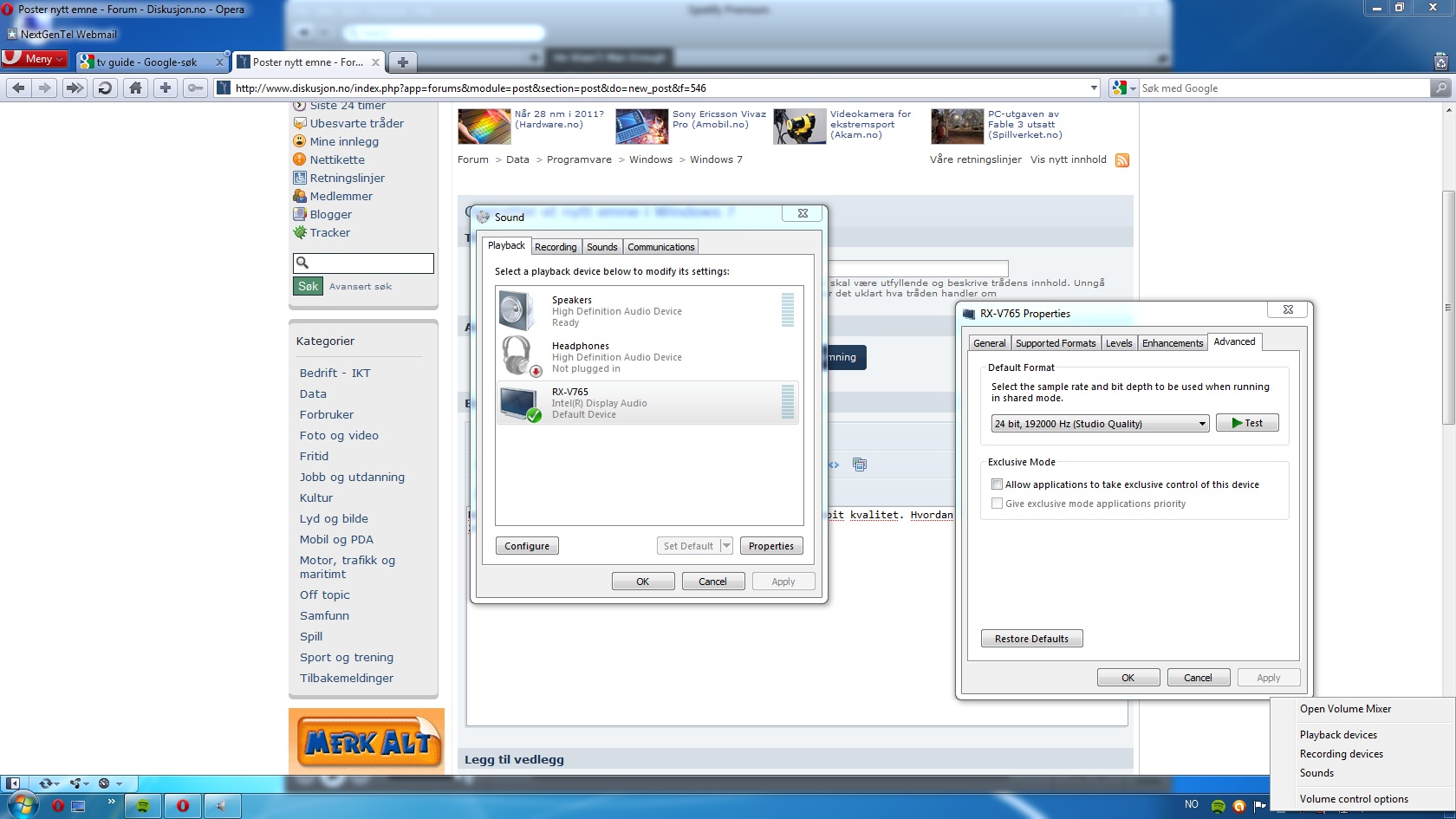Screen dimensions: 1456x819
Task: Open Supported Formats tab in RX-V765 Properties
Action: [x=1056, y=343]
